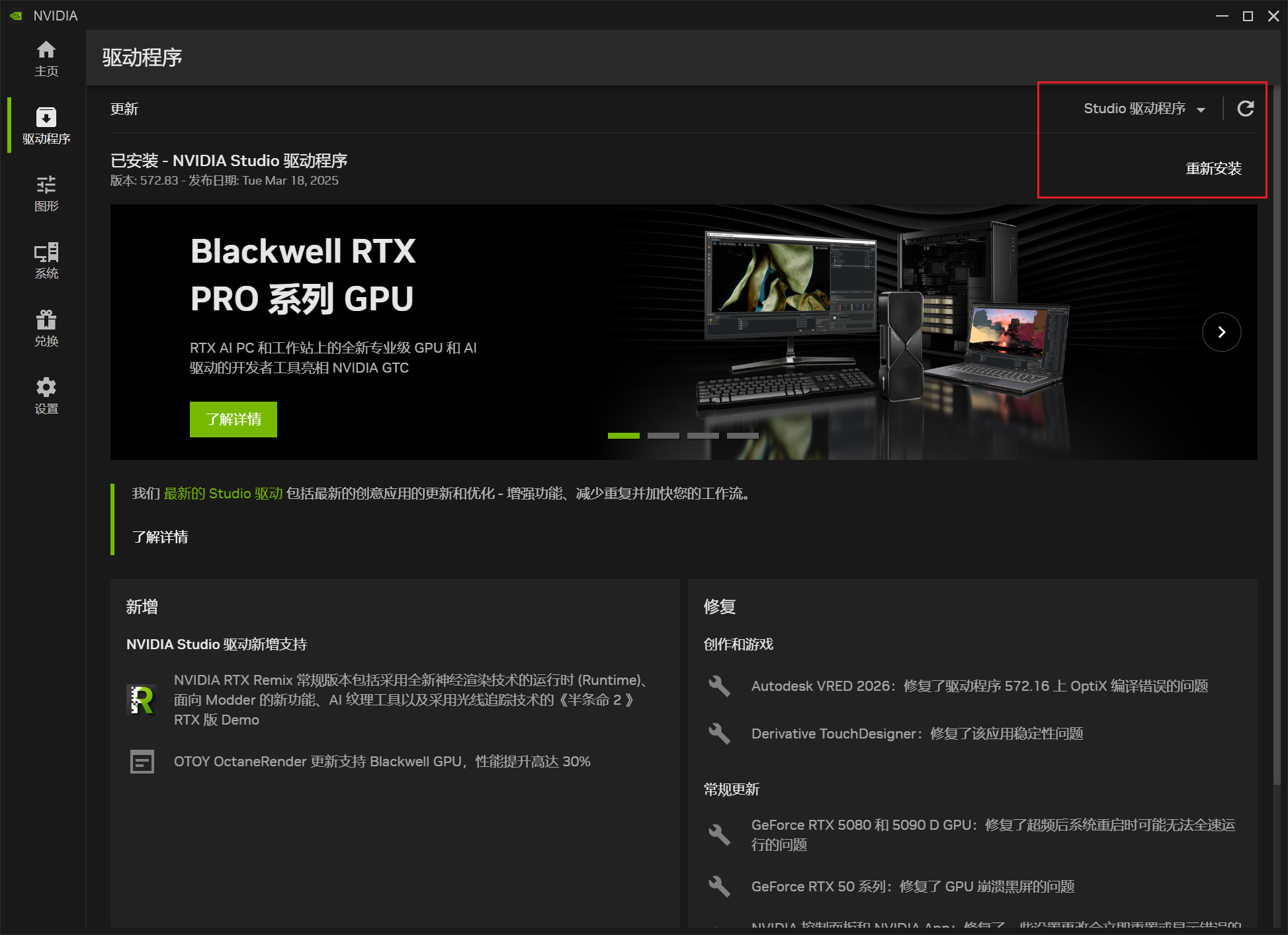Click the refresh drivers icon

point(1245,109)
